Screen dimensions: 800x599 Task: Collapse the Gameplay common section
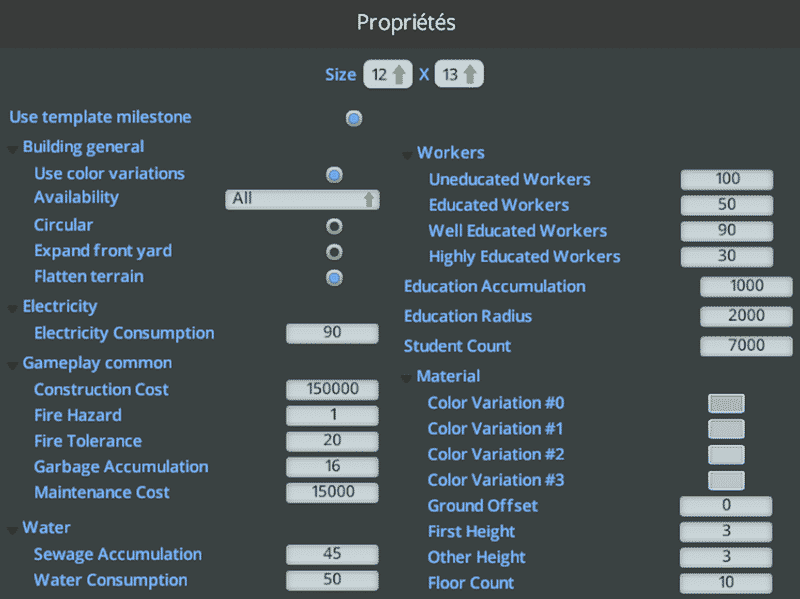(13, 365)
